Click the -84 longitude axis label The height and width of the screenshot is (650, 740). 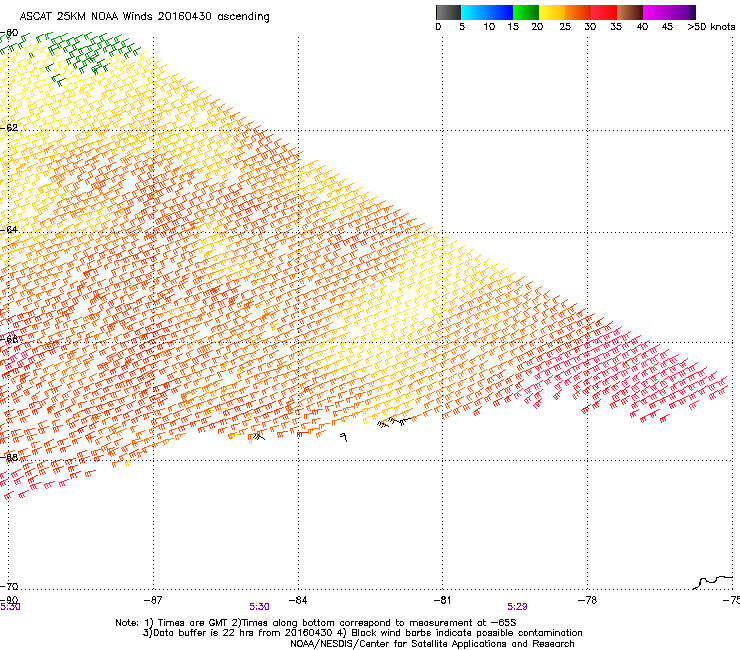click(297, 600)
